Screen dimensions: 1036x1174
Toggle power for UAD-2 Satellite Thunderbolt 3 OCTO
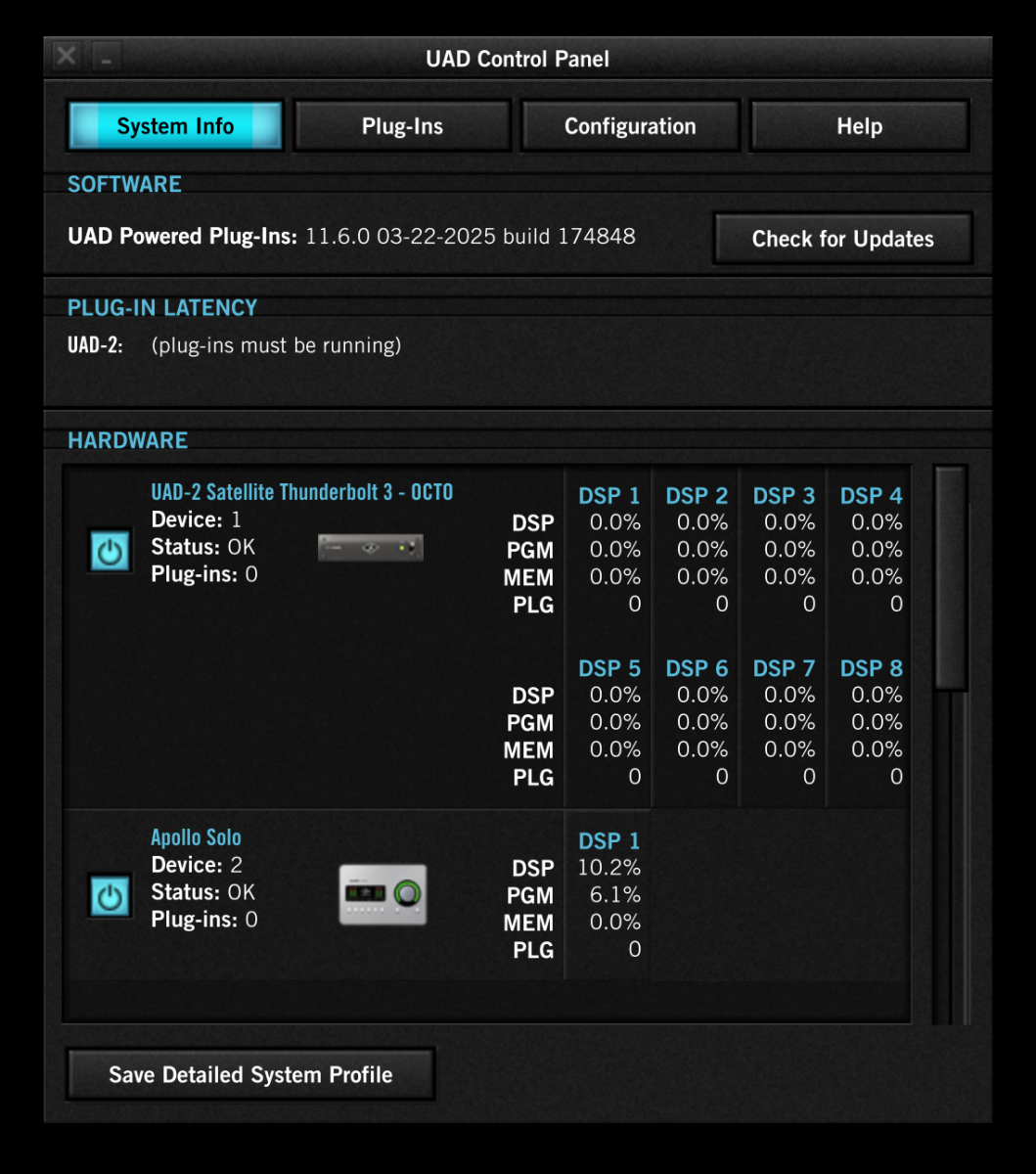(x=110, y=551)
